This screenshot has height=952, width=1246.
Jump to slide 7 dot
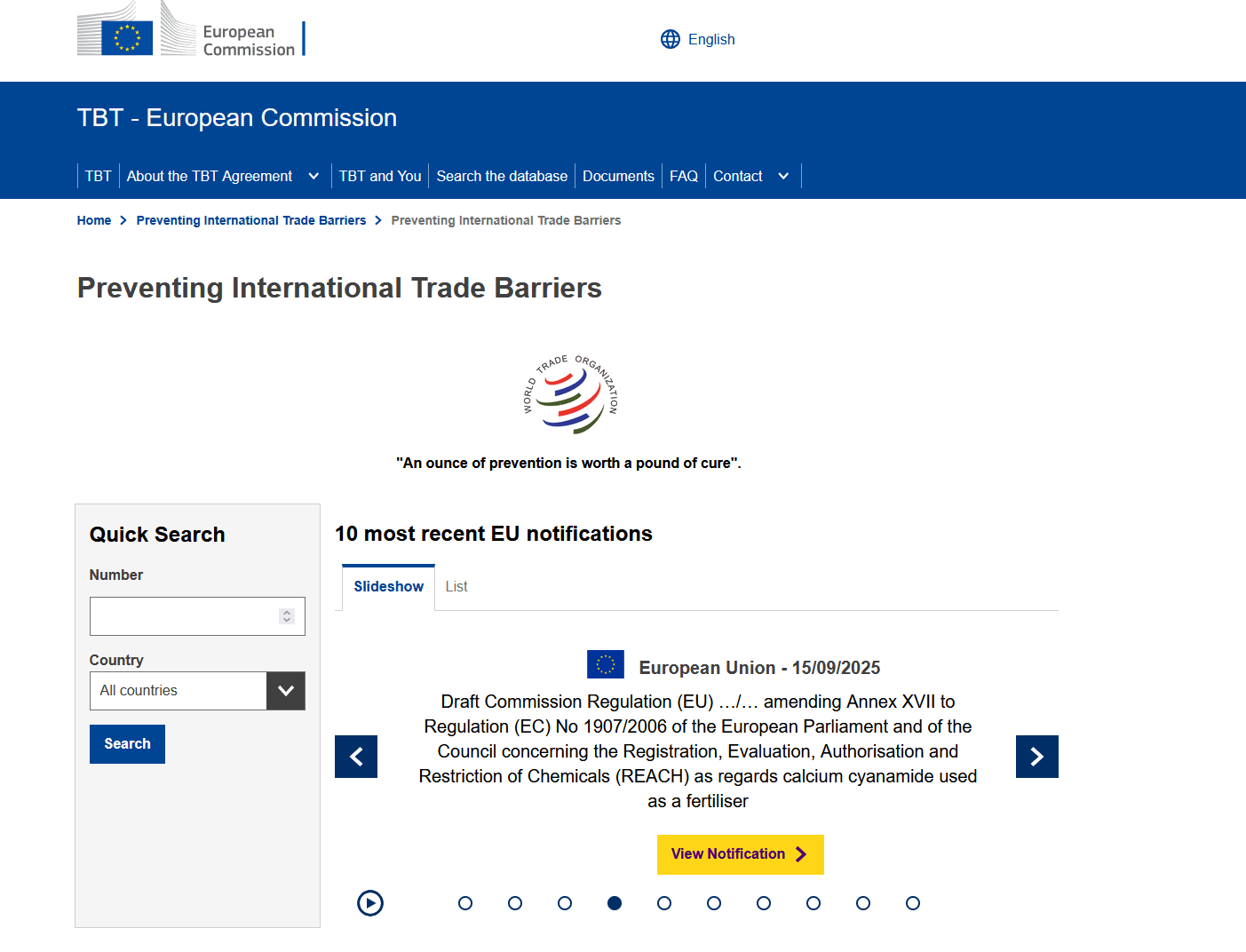pyautogui.click(x=764, y=903)
